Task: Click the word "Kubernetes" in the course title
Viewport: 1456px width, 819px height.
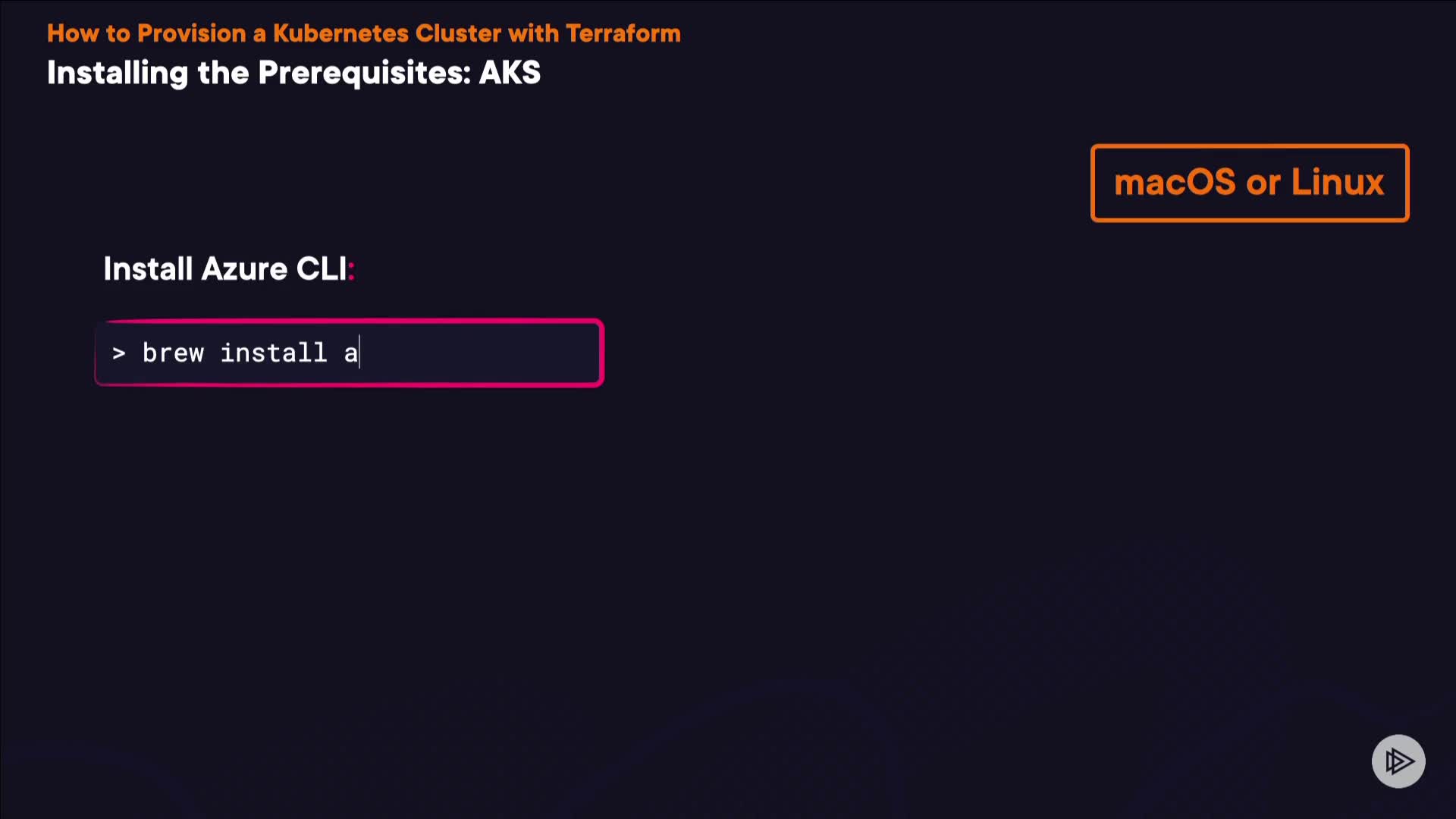Action: [x=340, y=33]
